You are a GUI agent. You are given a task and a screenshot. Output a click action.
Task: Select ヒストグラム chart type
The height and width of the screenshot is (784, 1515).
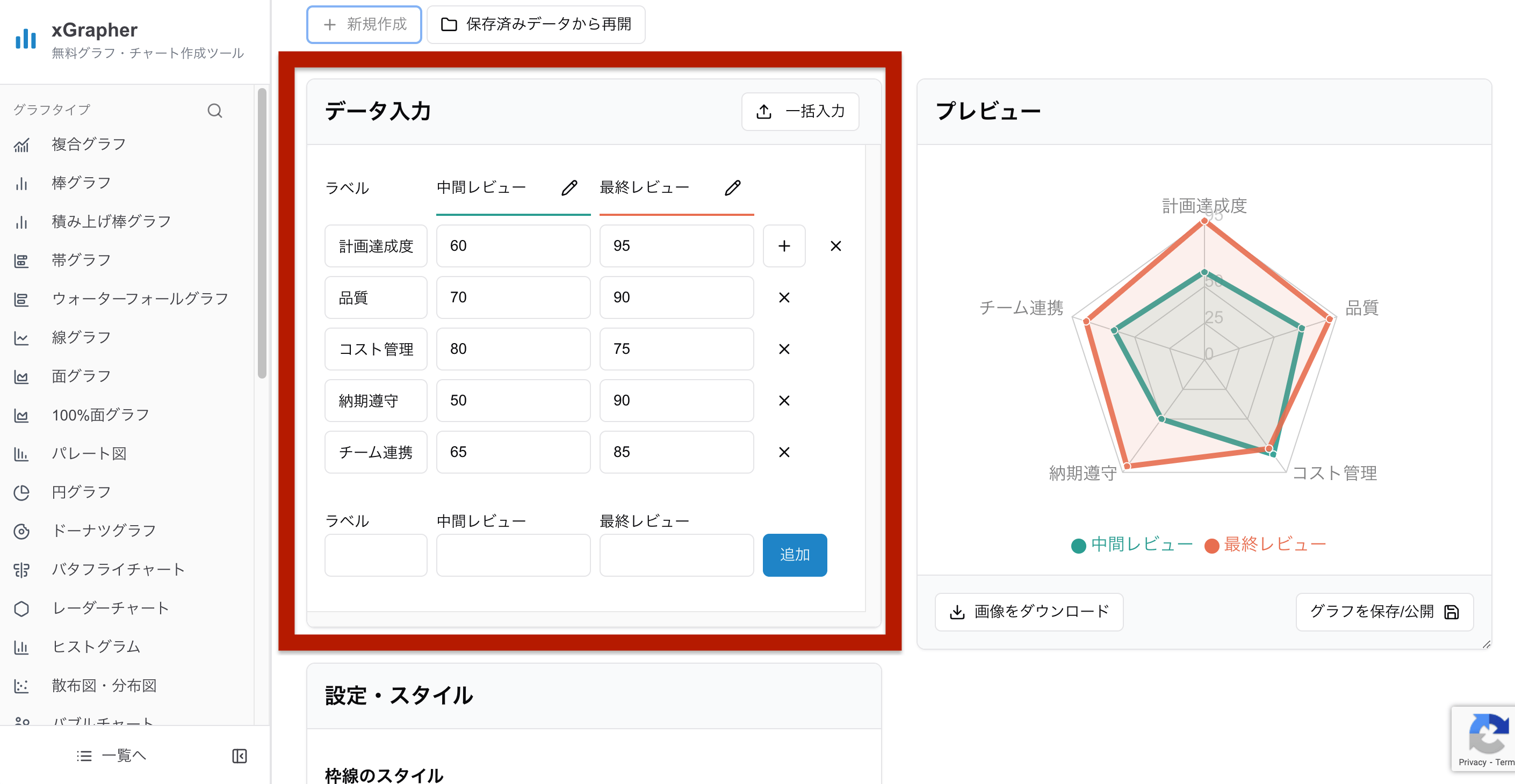(95, 647)
